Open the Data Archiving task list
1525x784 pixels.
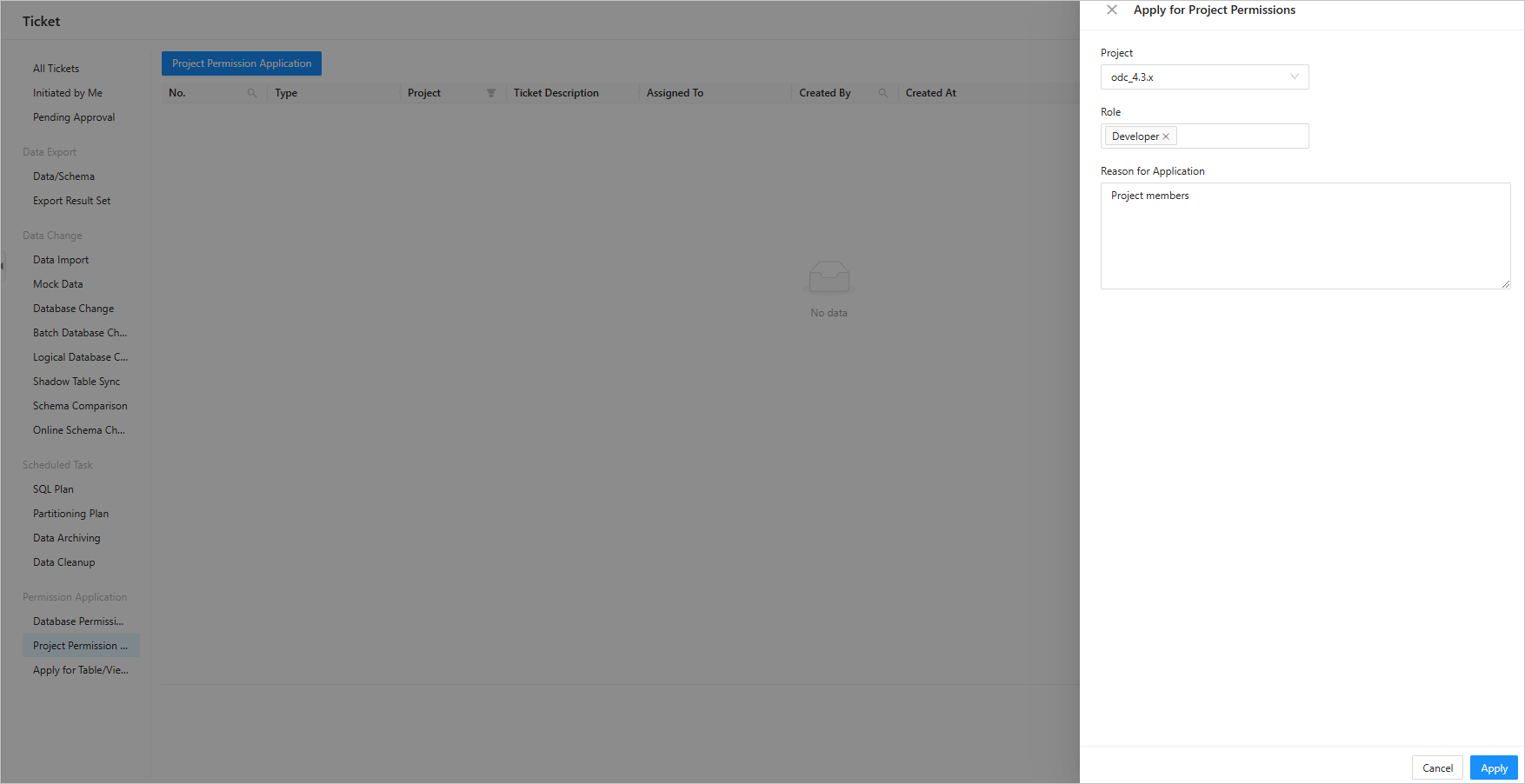tap(67, 538)
